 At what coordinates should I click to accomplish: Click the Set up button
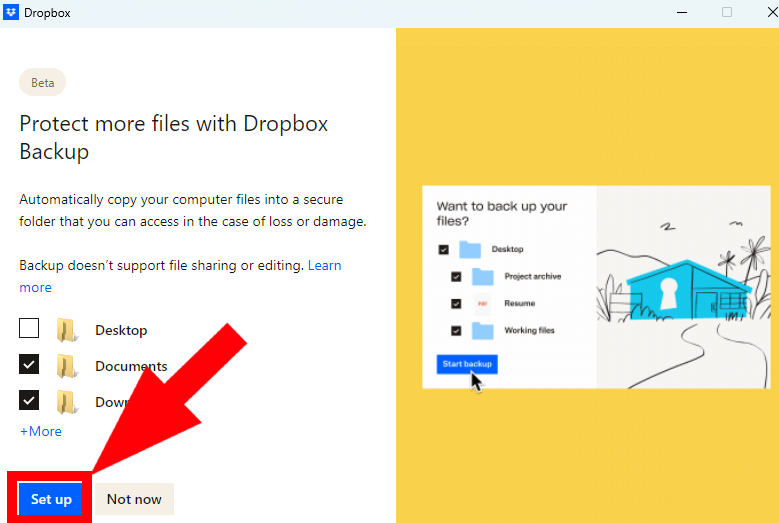(x=50, y=499)
